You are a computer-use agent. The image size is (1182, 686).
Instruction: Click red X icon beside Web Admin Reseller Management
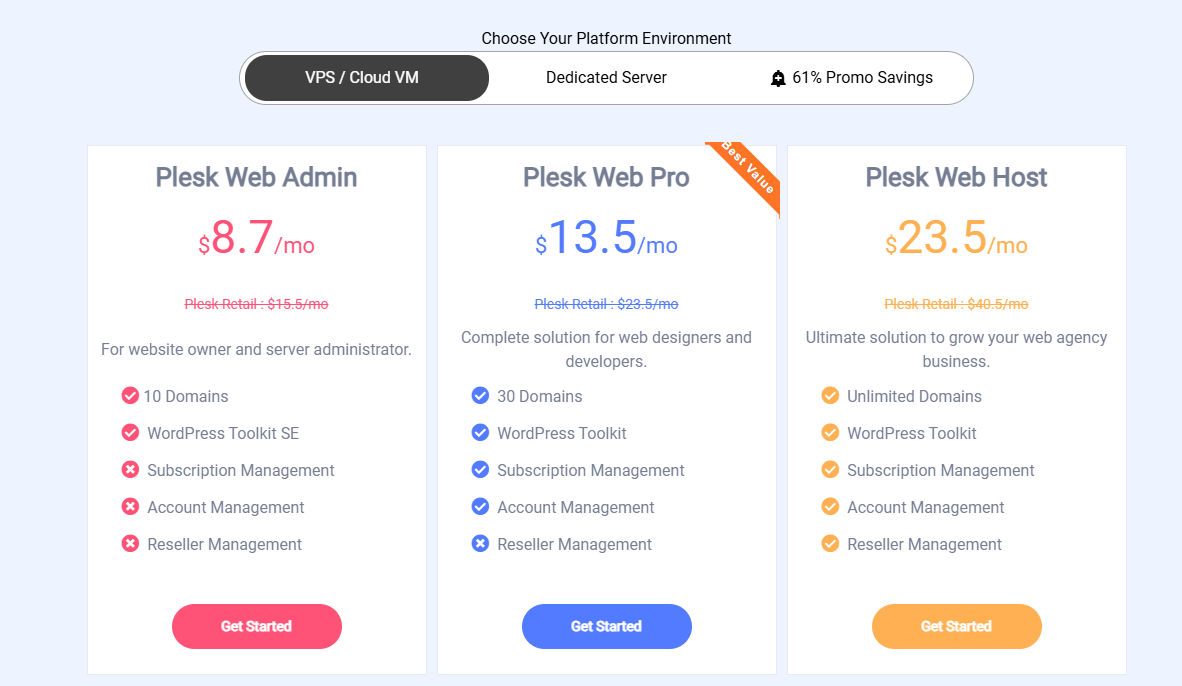pyautogui.click(x=130, y=544)
